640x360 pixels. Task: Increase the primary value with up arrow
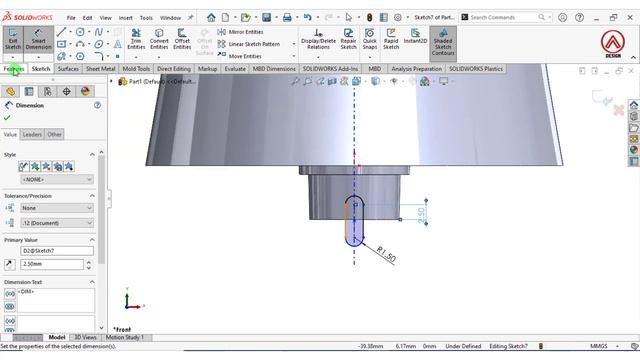tap(89, 262)
